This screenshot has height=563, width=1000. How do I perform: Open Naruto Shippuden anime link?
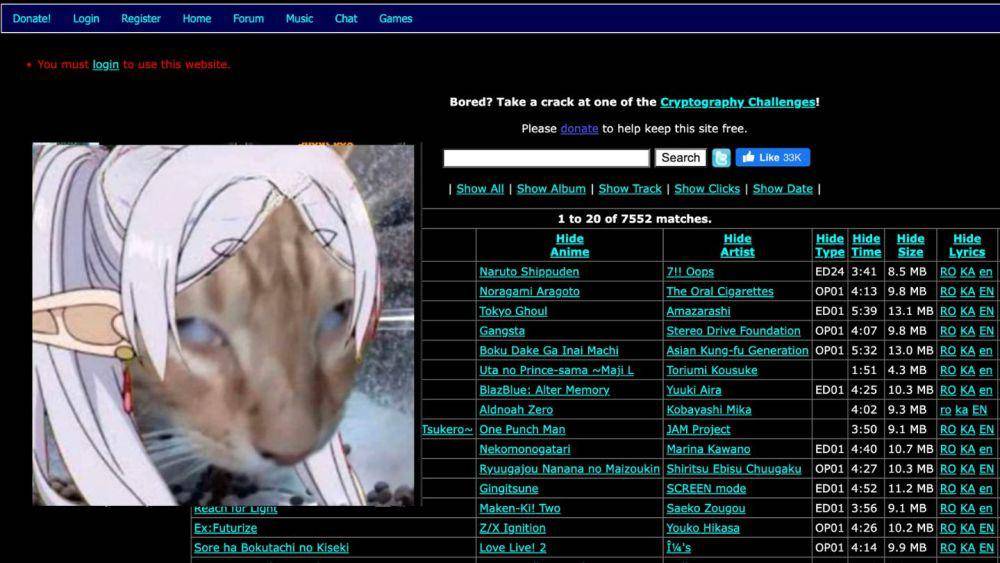[x=529, y=272]
